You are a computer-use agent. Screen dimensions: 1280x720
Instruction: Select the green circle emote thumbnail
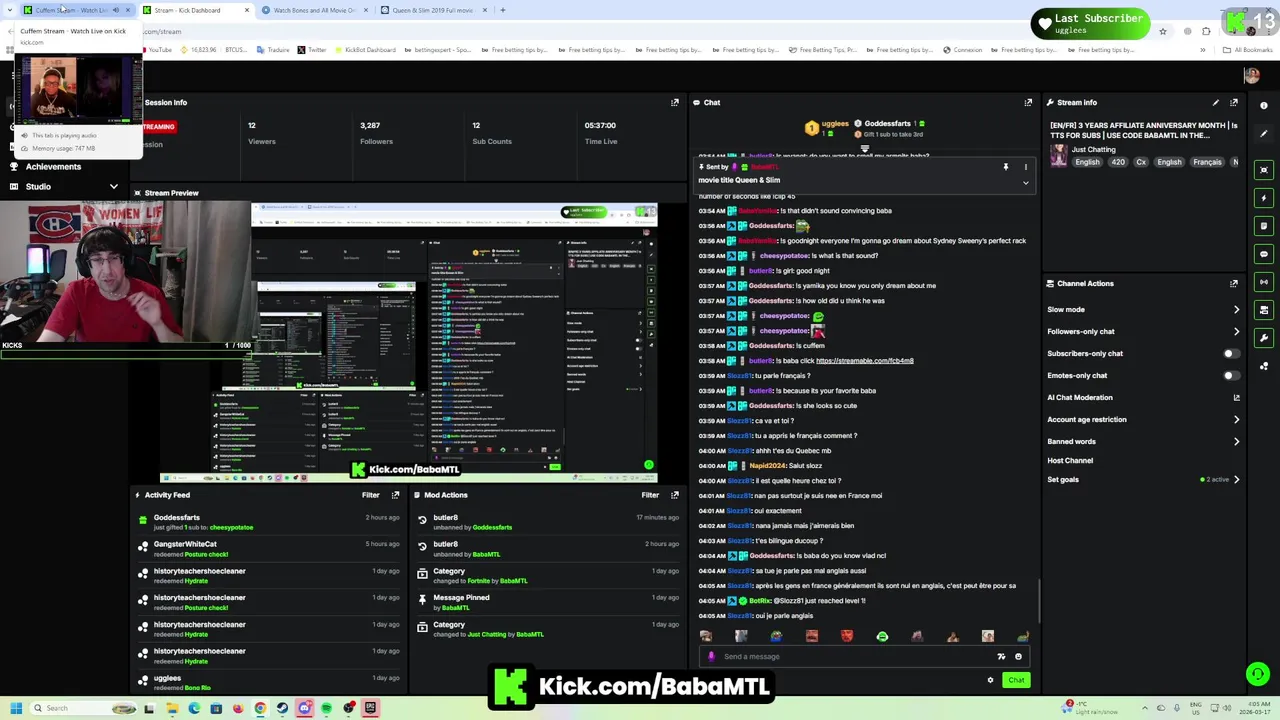882,636
